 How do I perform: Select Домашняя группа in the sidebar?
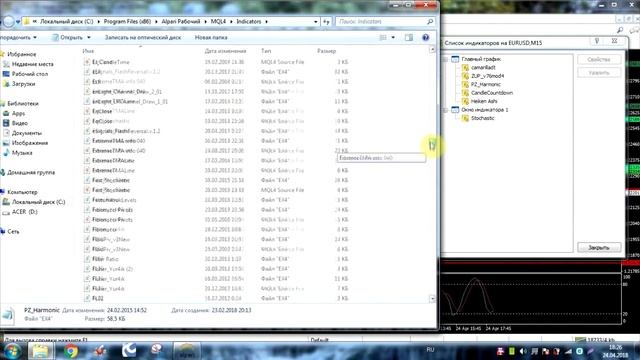tap(31, 172)
